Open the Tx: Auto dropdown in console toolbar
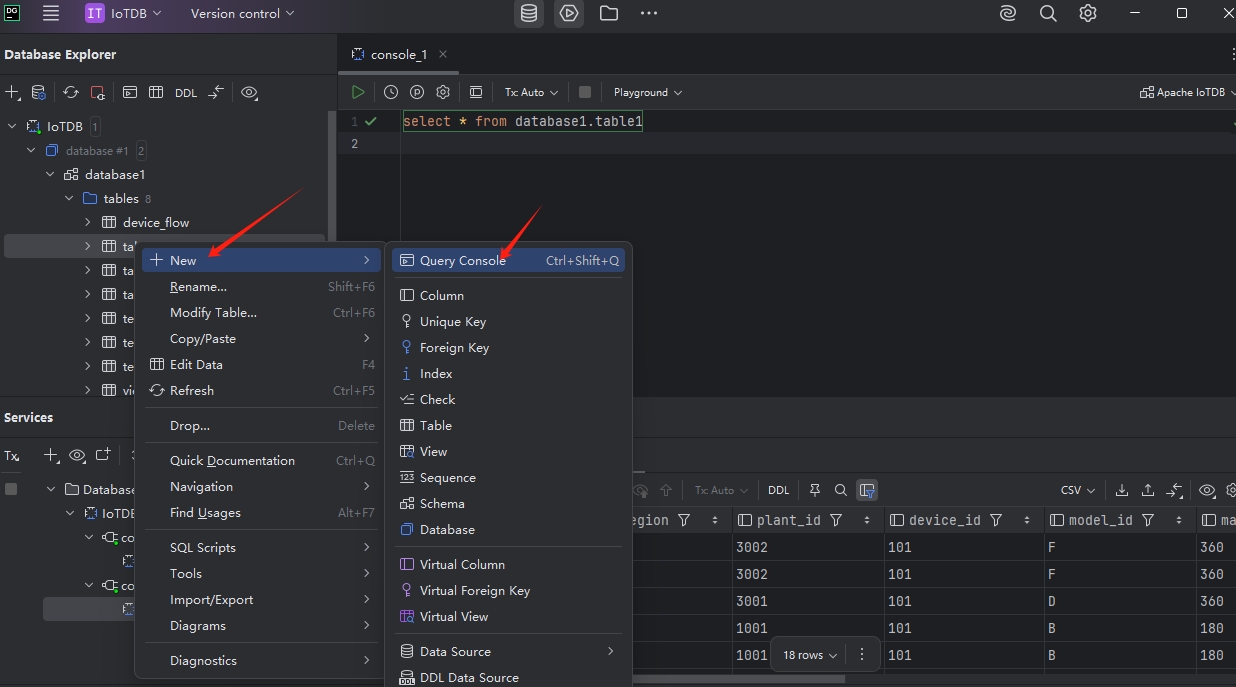This screenshot has height=687, width=1236. [x=531, y=92]
